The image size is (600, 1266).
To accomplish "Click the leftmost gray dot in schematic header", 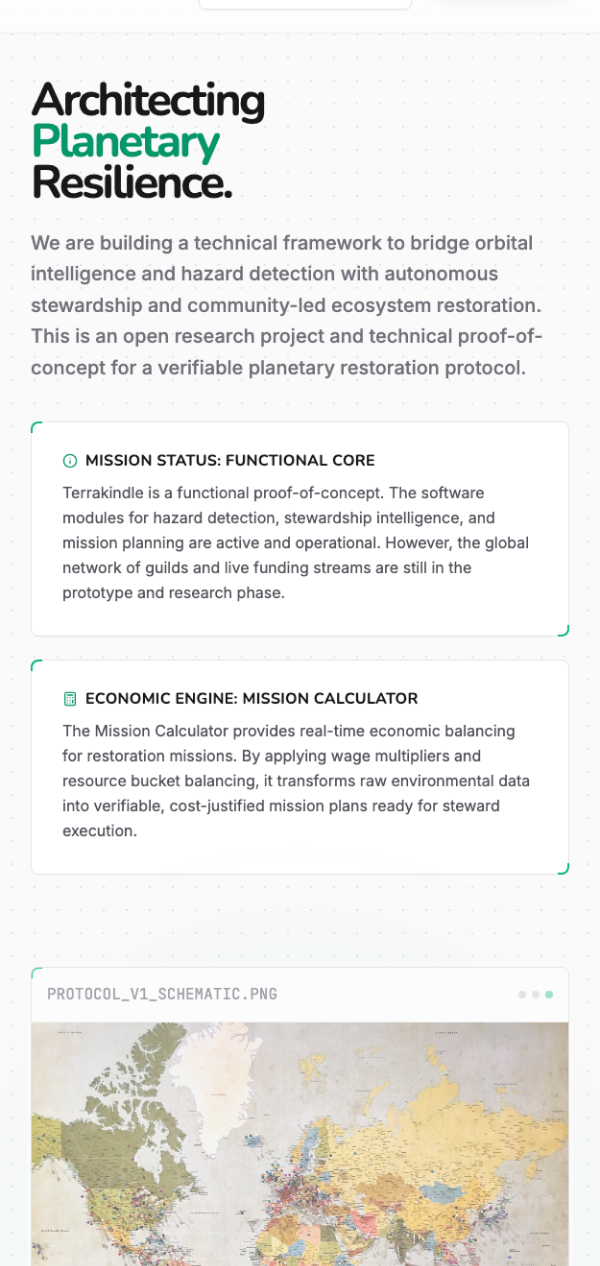I will pyautogui.click(x=522, y=995).
